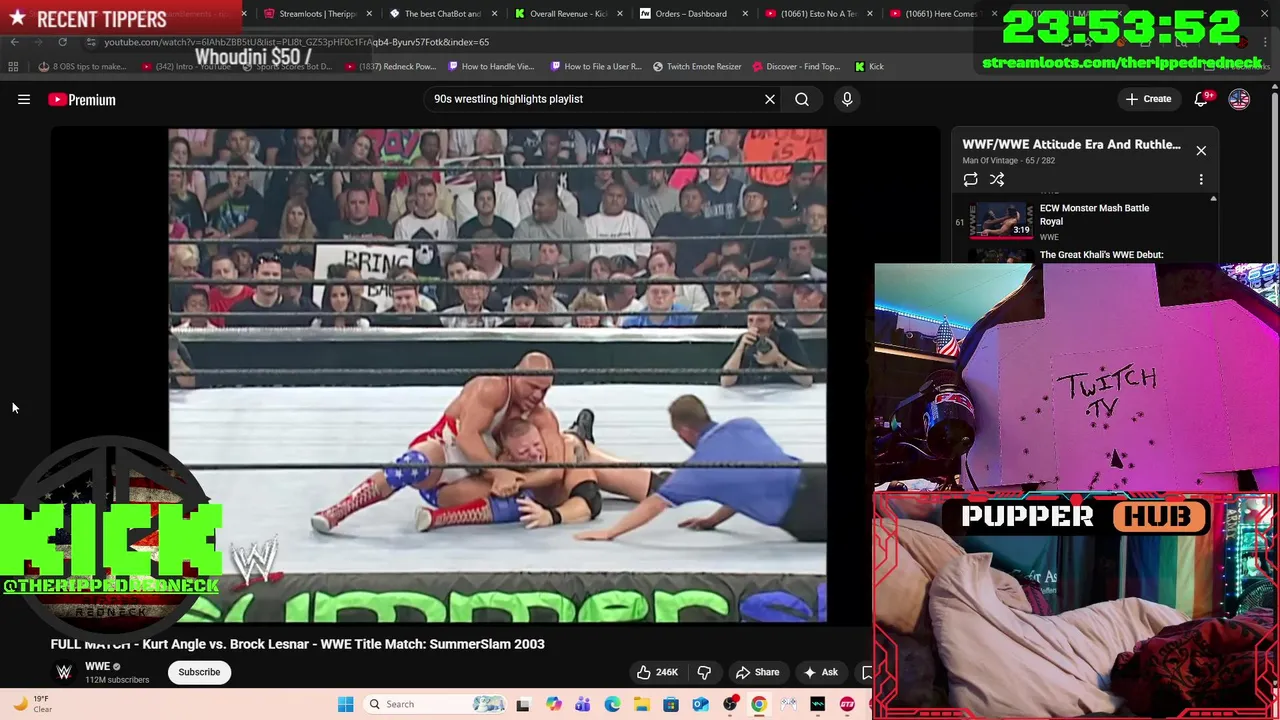Open How to File a User R... bookmark

point(596,66)
